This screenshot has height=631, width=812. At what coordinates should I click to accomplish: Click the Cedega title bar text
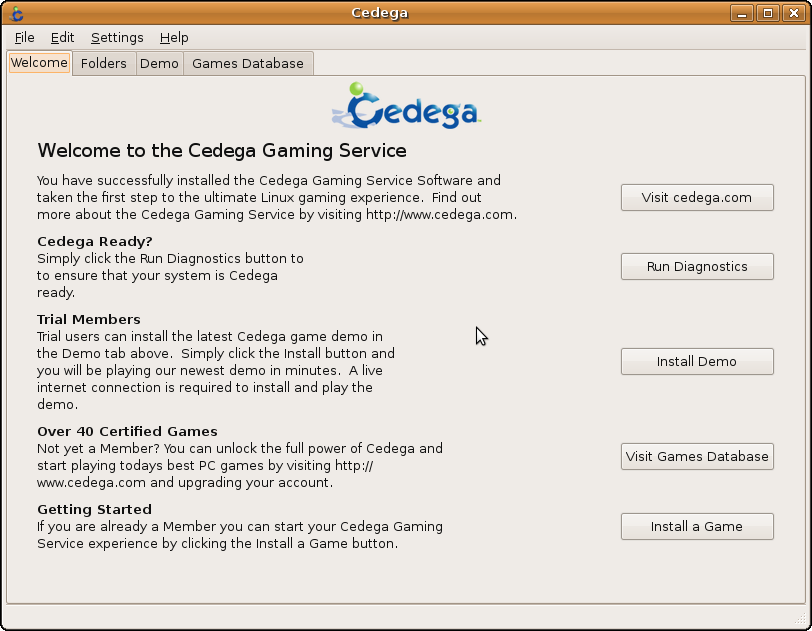click(380, 13)
